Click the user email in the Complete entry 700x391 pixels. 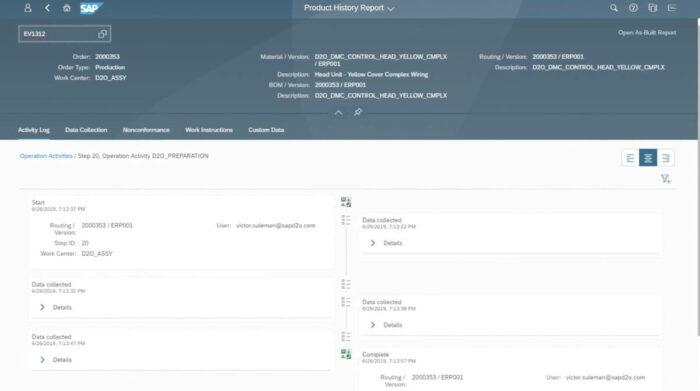pos(605,377)
